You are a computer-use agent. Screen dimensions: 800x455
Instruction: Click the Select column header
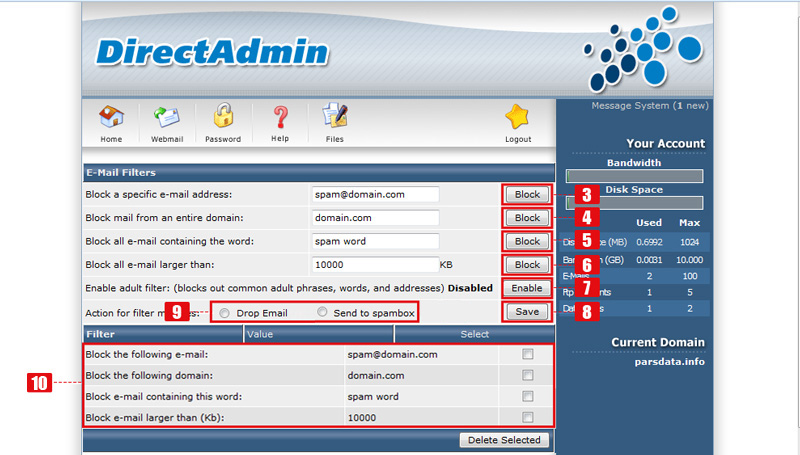pos(474,334)
